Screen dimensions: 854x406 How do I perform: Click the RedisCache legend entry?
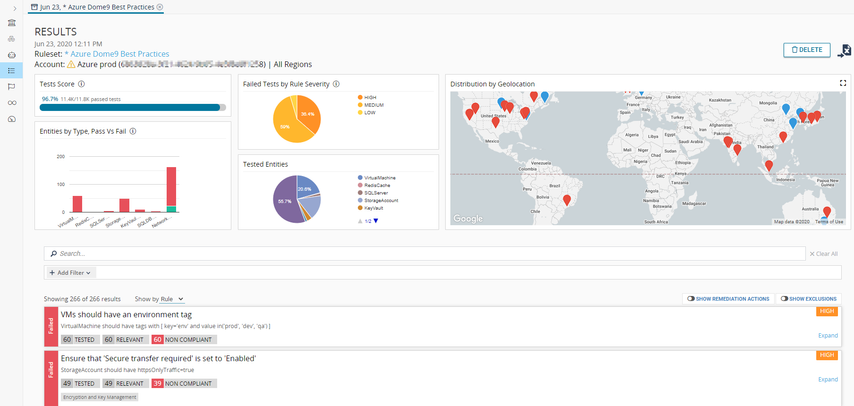tap(374, 185)
